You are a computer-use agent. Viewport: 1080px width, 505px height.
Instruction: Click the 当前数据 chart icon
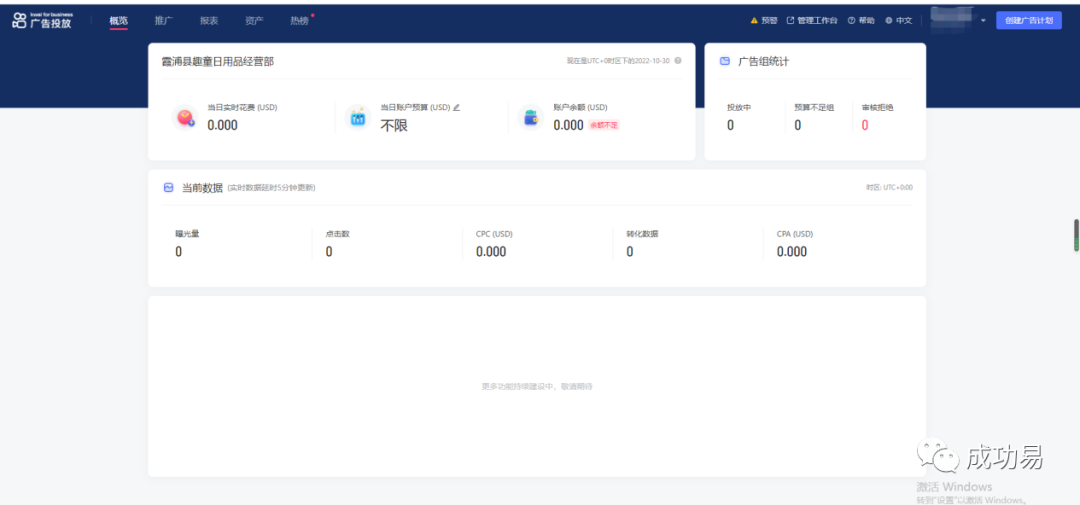coord(168,187)
